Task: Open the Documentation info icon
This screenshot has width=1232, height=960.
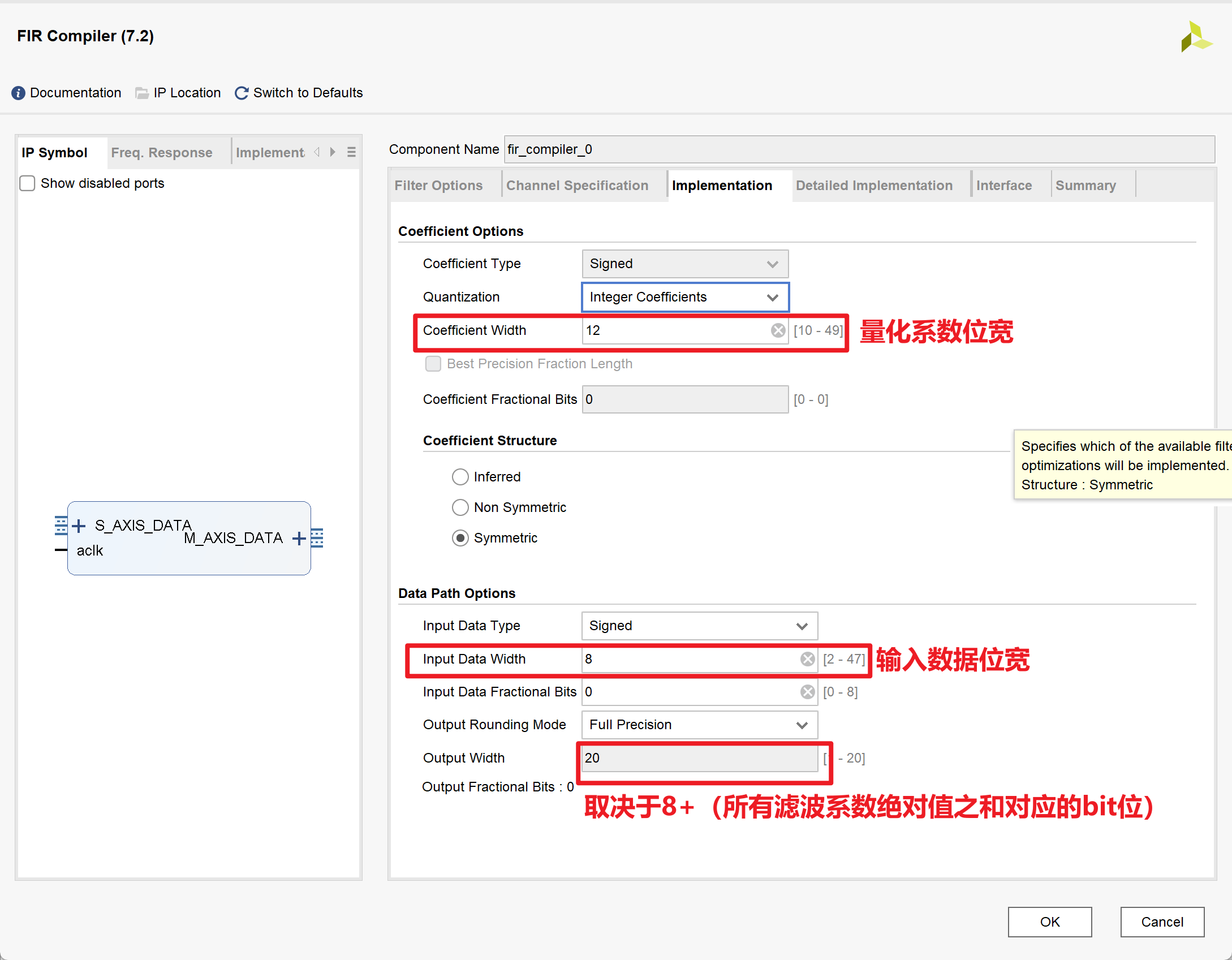Action: [x=18, y=93]
